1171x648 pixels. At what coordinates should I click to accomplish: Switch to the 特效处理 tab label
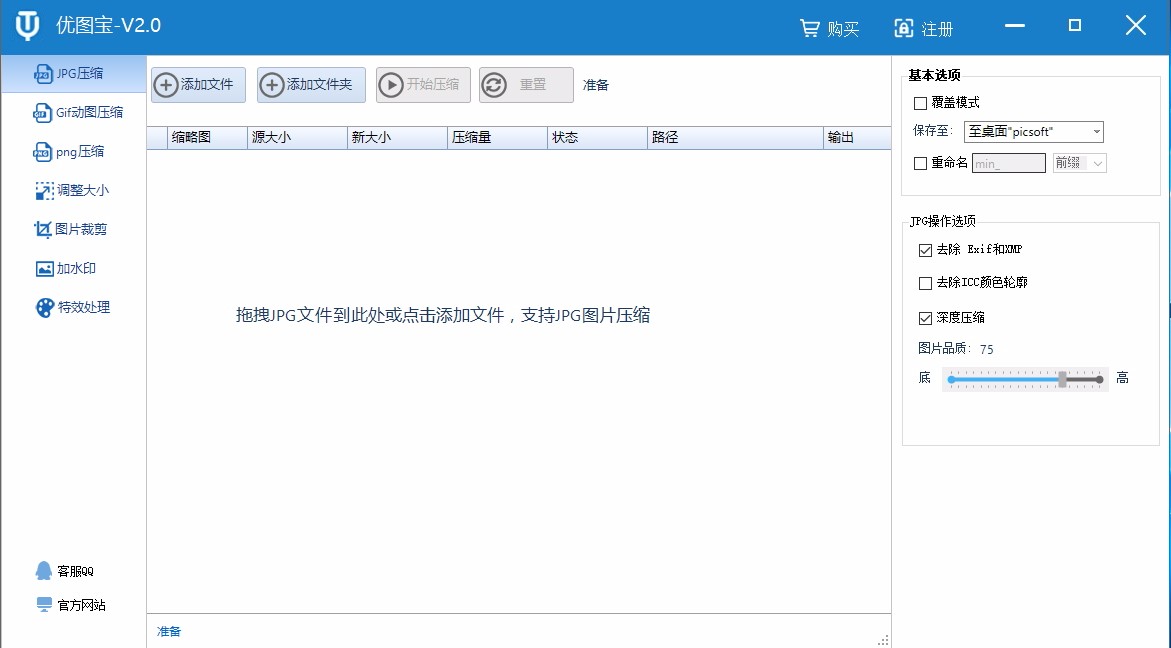click(x=84, y=308)
